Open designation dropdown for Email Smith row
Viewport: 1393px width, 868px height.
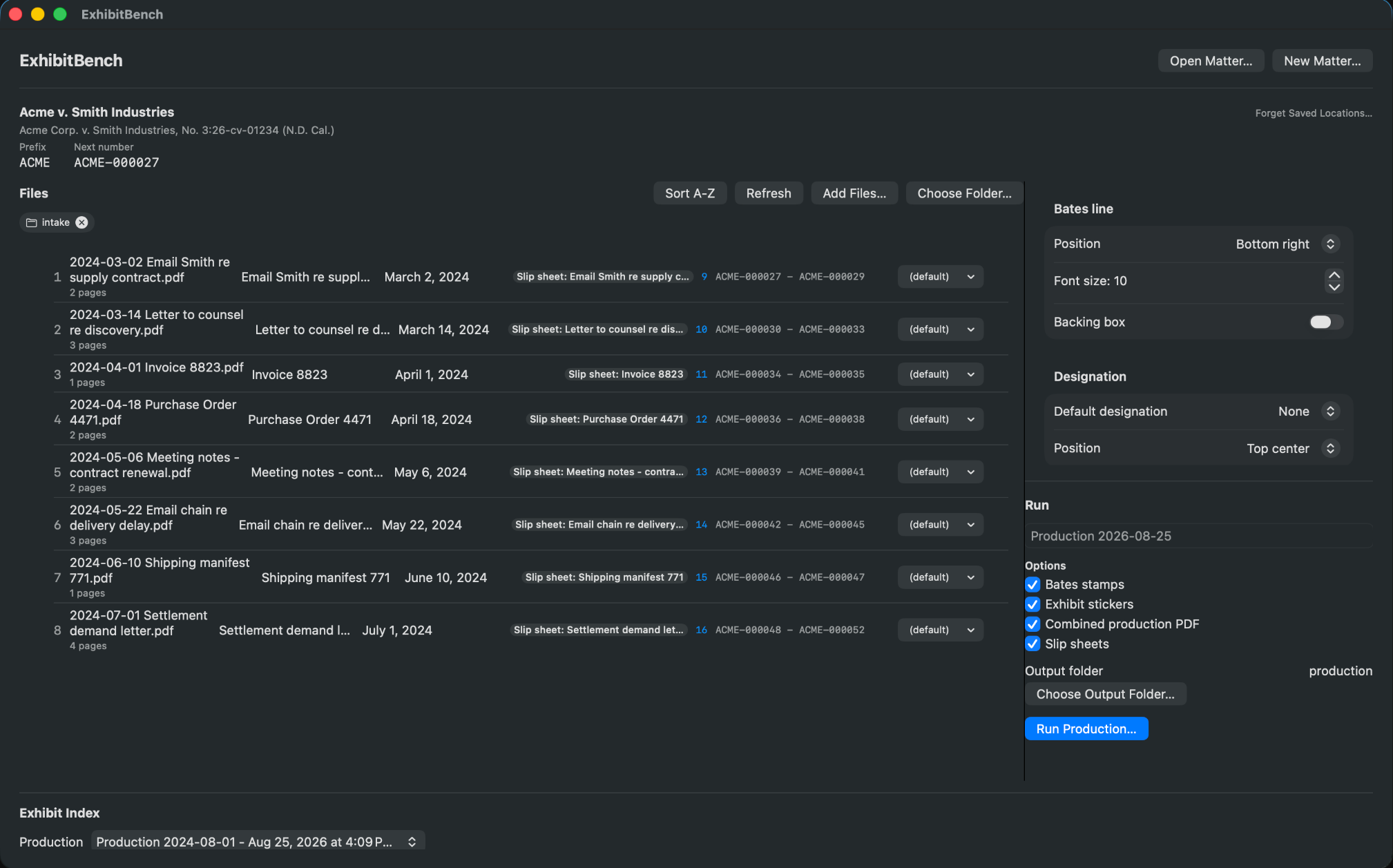tap(940, 277)
